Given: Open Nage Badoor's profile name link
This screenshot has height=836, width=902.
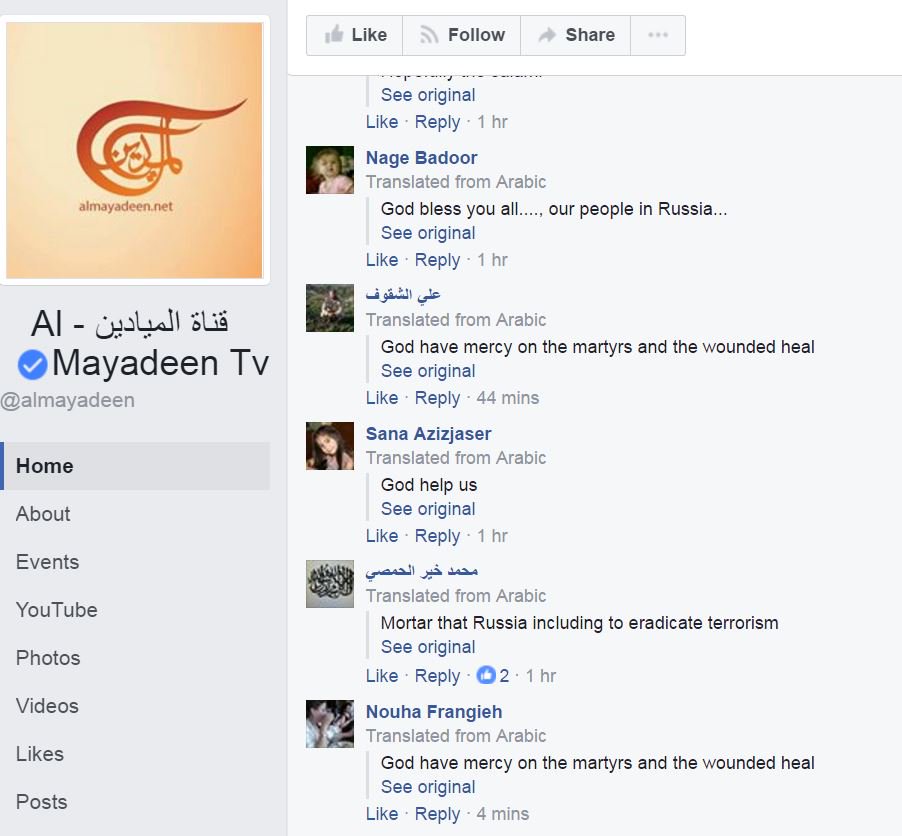Looking at the screenshot, I should pos(422,158).
